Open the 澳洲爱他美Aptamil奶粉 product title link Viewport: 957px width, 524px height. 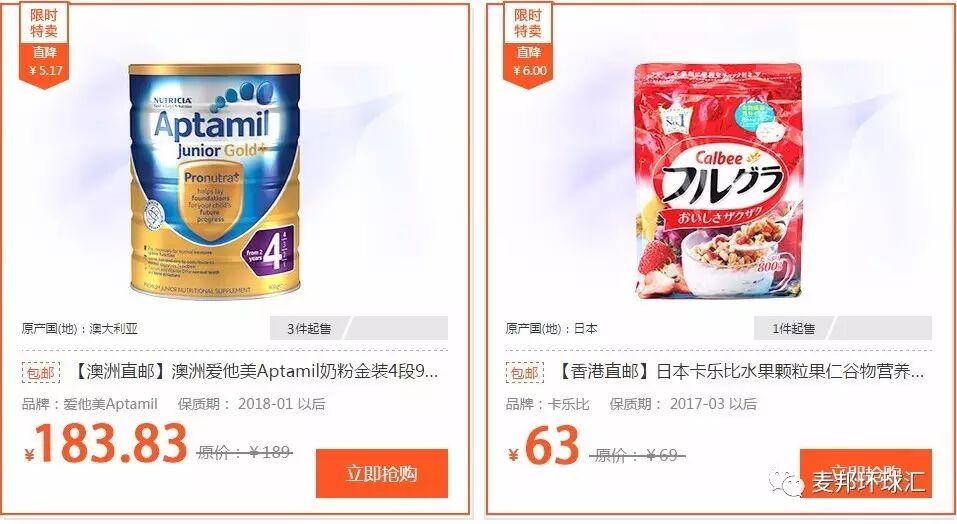pyautogui.click(x=256, y=371)
